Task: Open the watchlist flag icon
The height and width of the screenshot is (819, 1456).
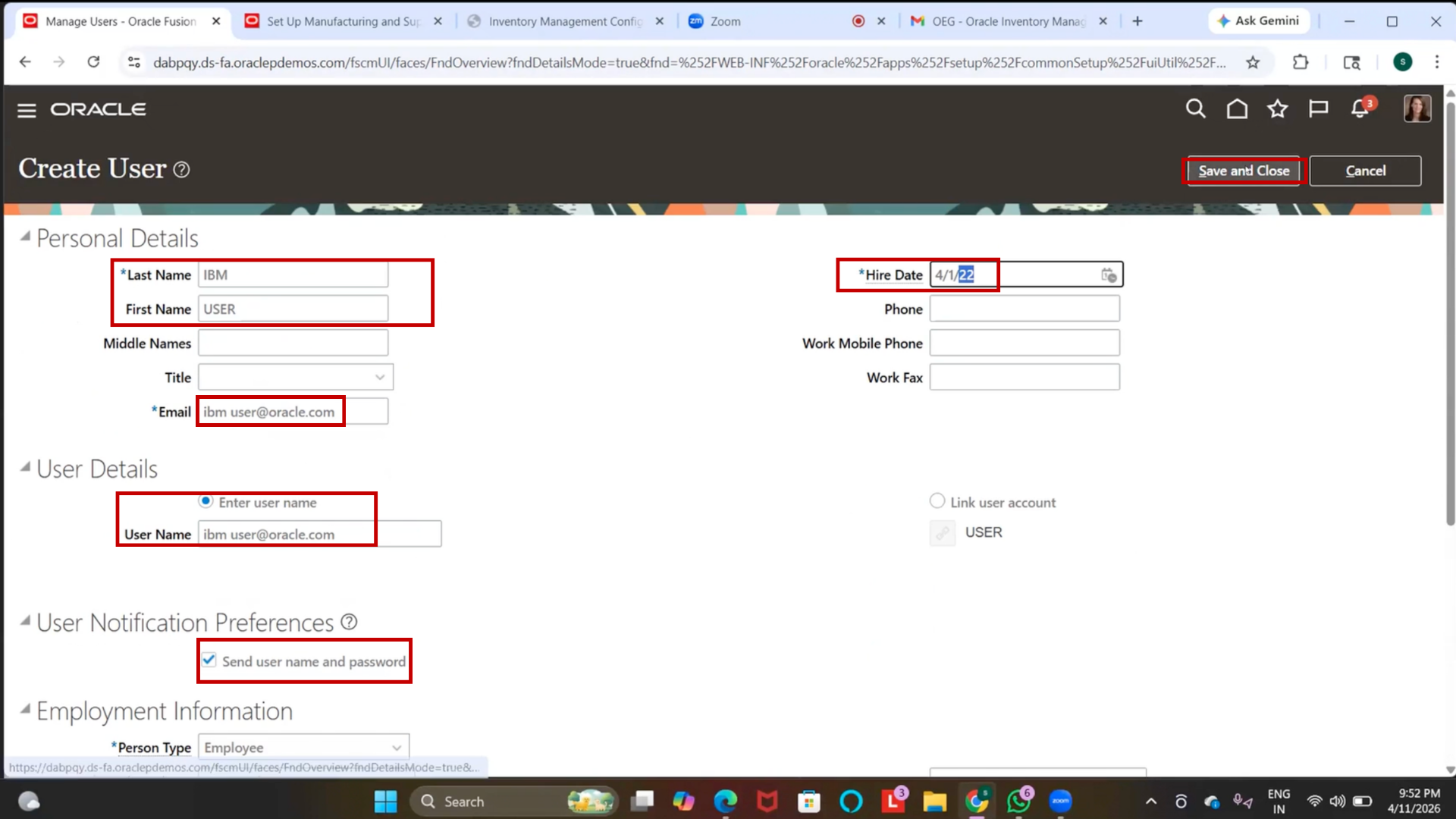Action: click(1318, 109)
